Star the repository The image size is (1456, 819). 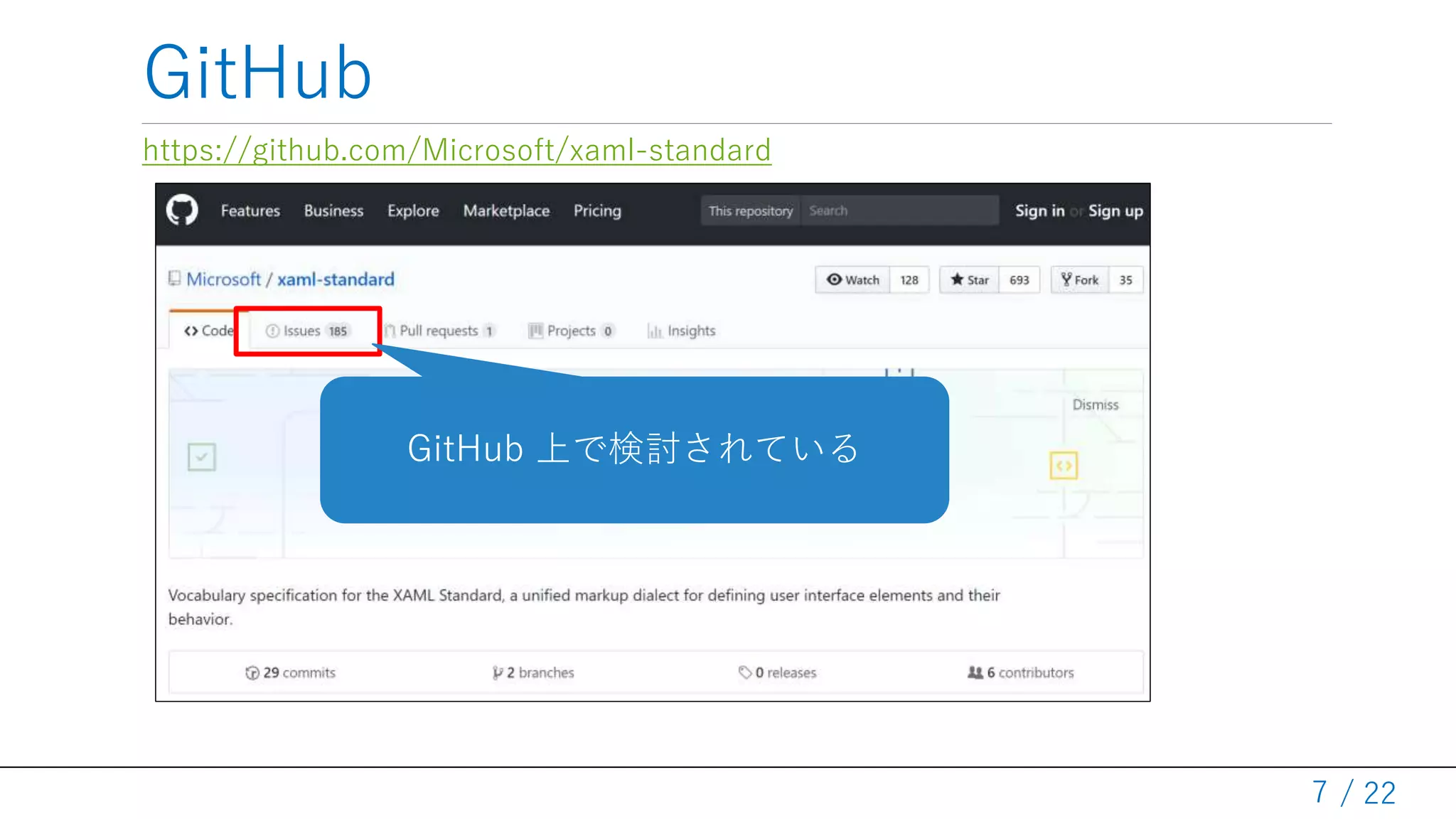point(970,279)
